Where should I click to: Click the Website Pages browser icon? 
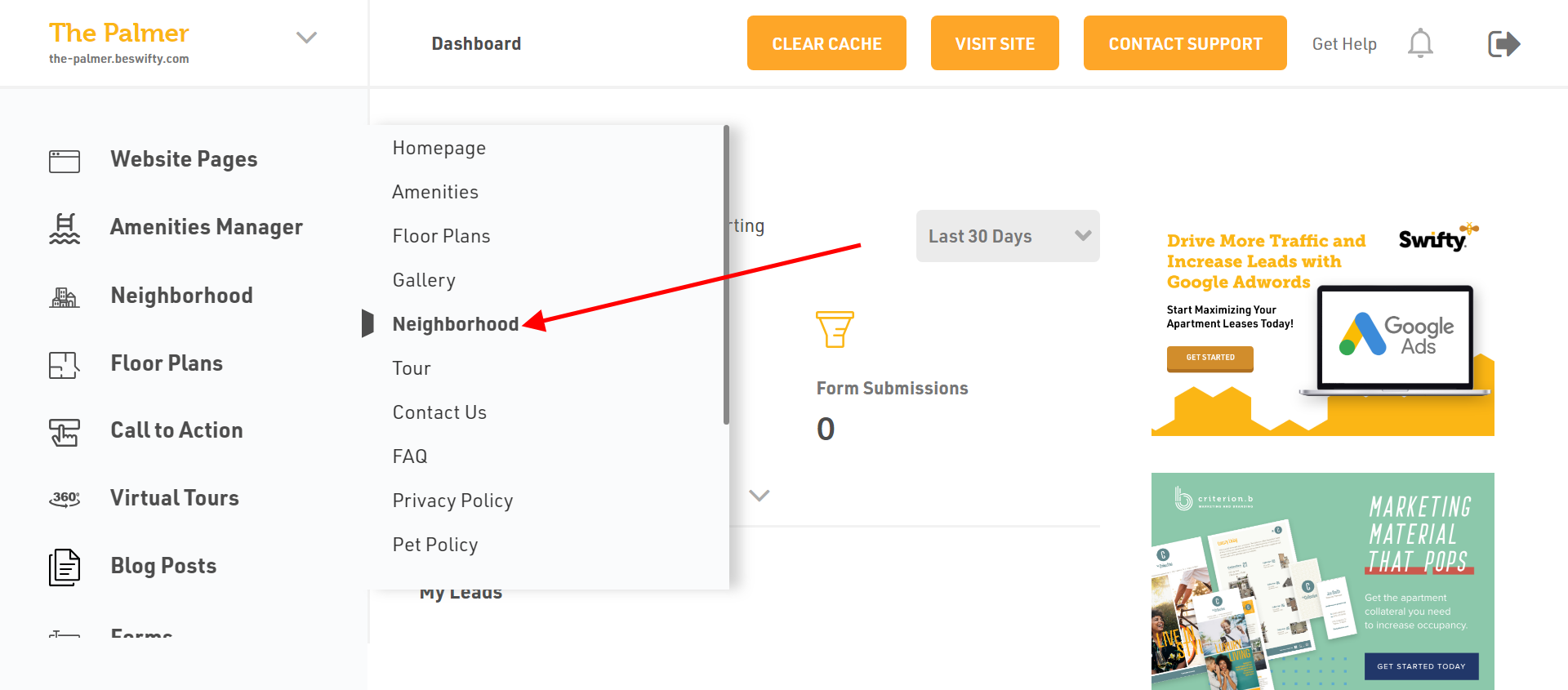[x=65, y=161]
